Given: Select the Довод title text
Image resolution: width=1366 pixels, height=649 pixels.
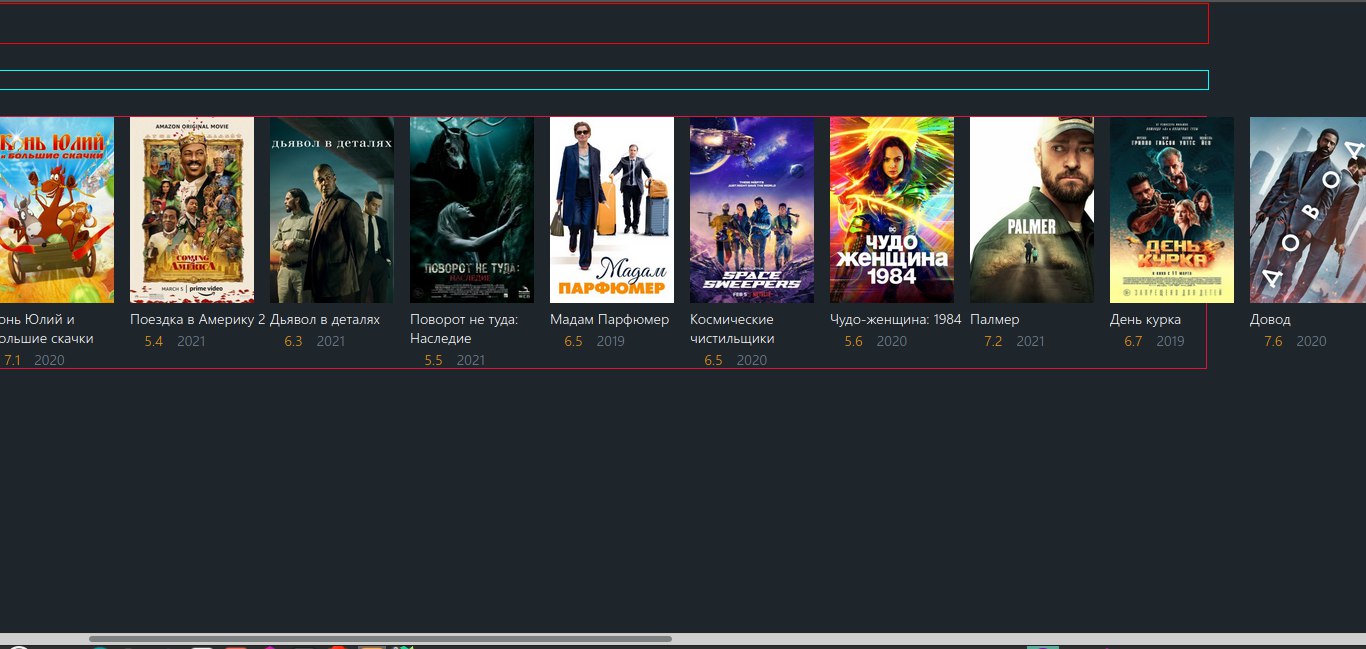Looking at the screenshot, I should 1270,320.
